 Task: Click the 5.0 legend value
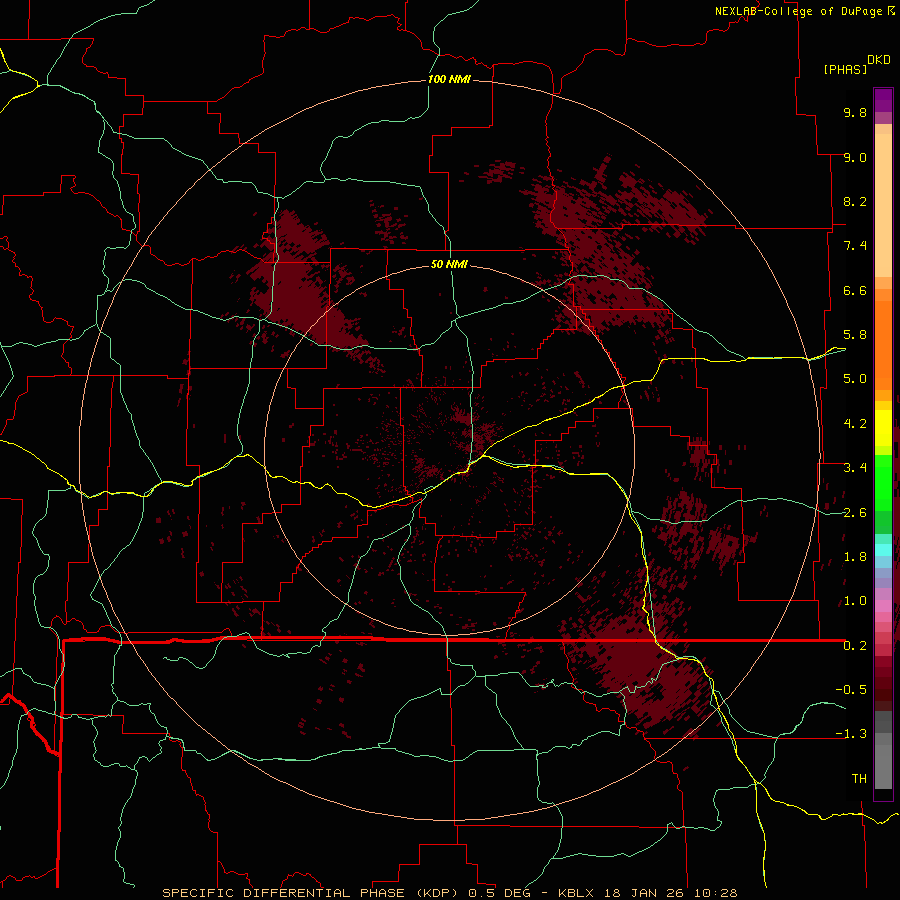click(855, 379)
